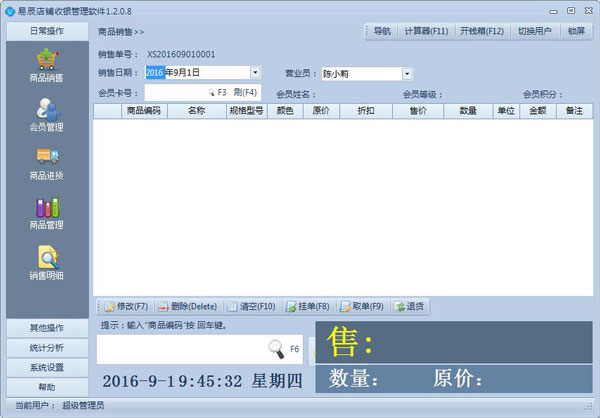600x418 pixels.
Task: Open the 其他操作 sidebar section
Action: [x=47, y=328]
